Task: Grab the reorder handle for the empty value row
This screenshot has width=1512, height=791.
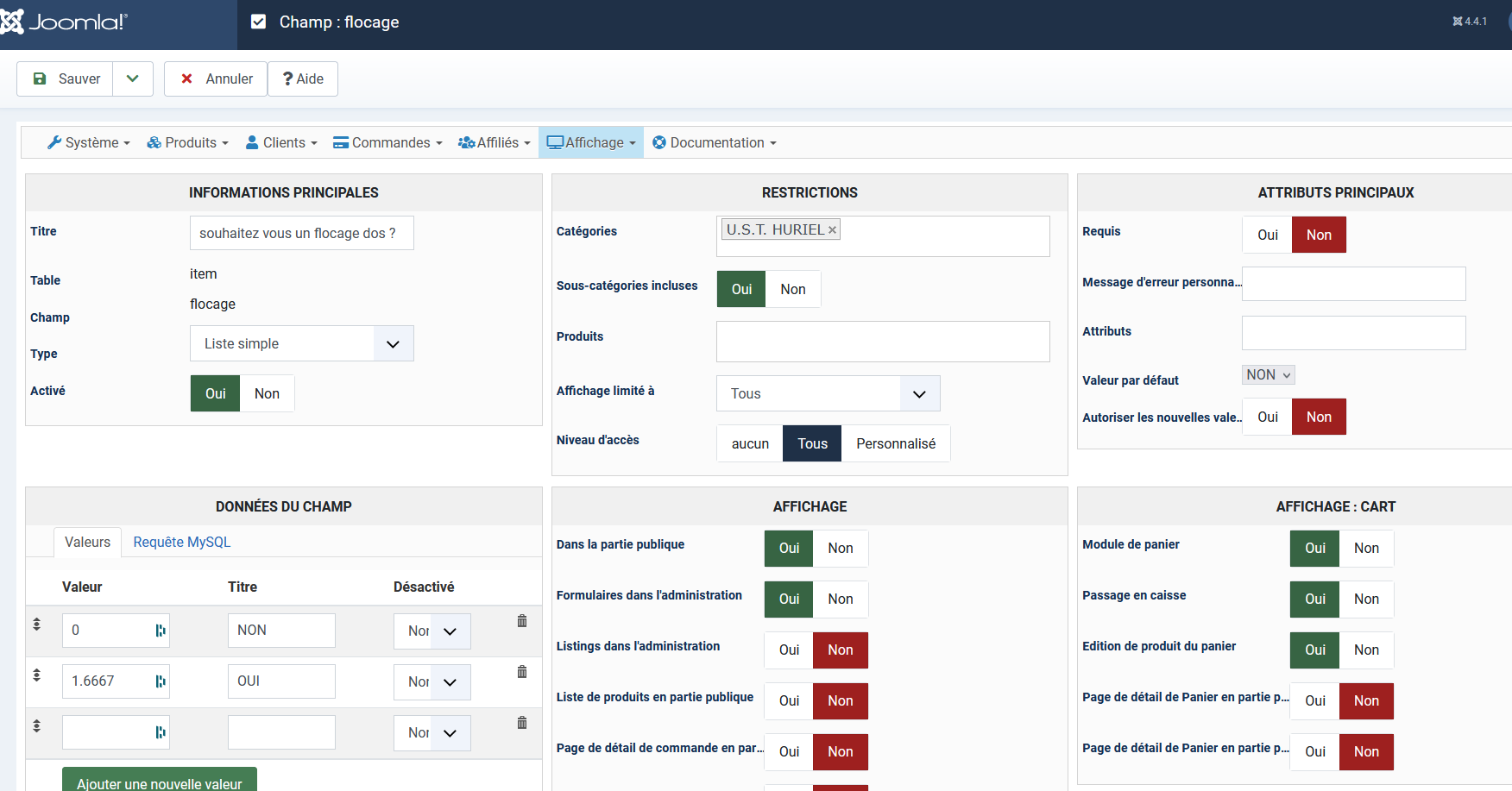Action: pos(36,725)
